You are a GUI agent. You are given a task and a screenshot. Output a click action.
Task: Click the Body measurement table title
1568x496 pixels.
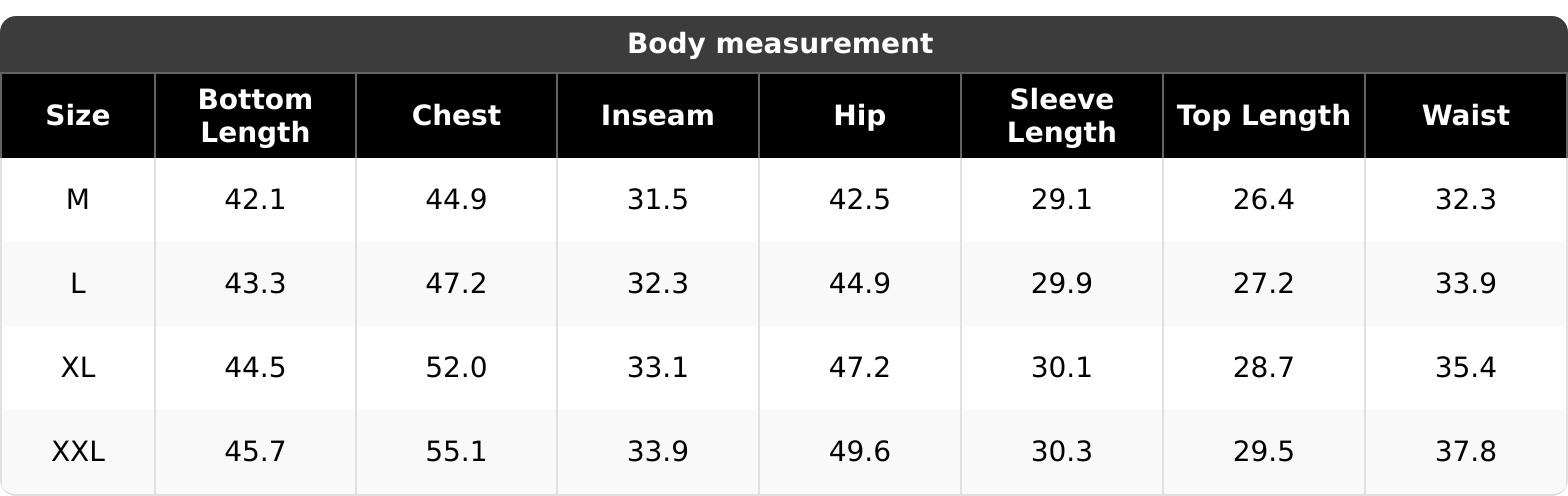780,44
